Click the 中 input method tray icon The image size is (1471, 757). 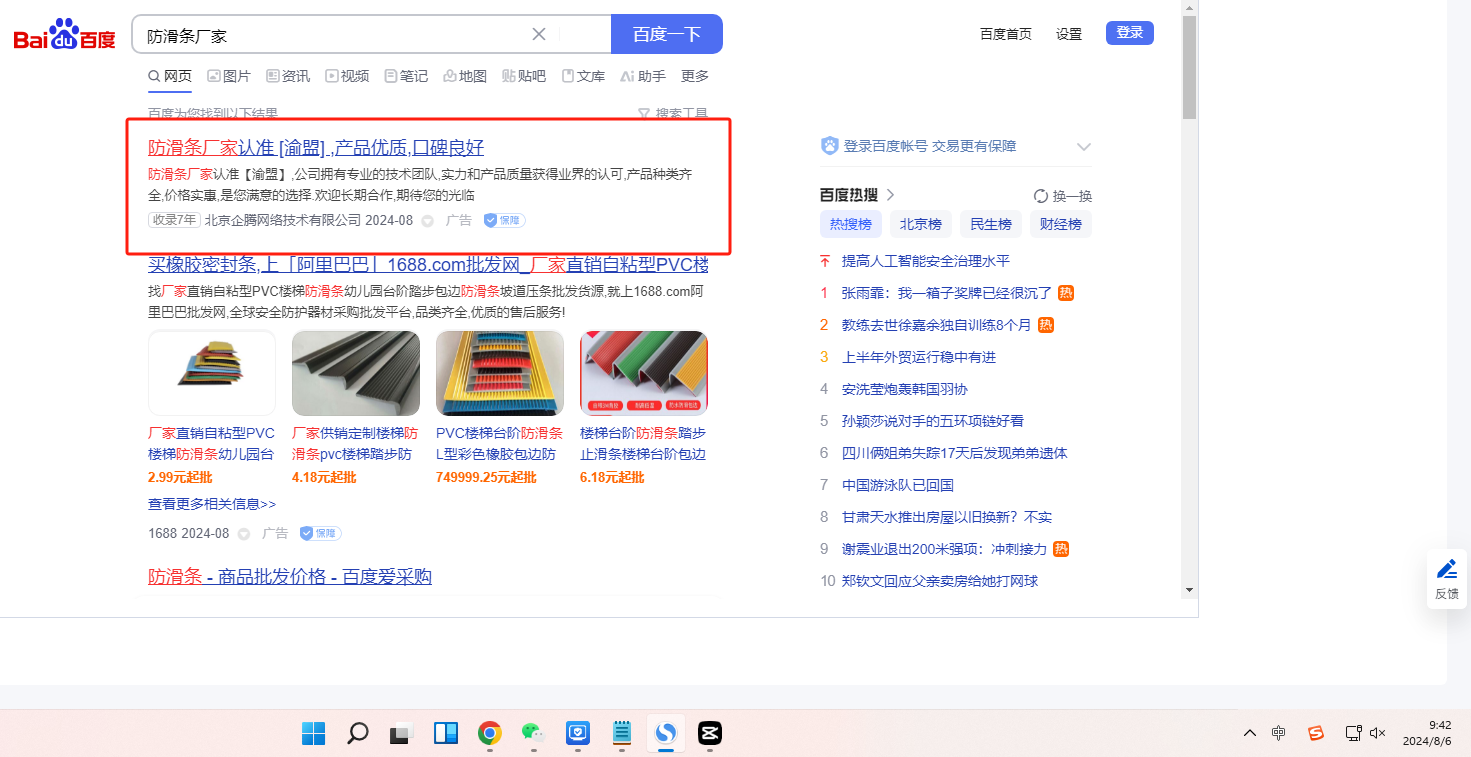[x=1279, y=733]
